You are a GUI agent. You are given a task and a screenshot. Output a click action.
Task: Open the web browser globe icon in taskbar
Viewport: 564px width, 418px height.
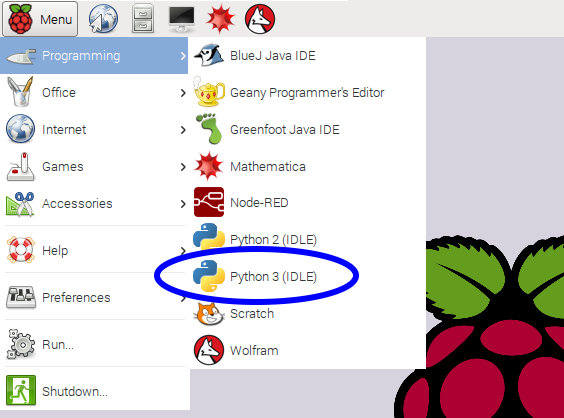click(x=103, y=19)
